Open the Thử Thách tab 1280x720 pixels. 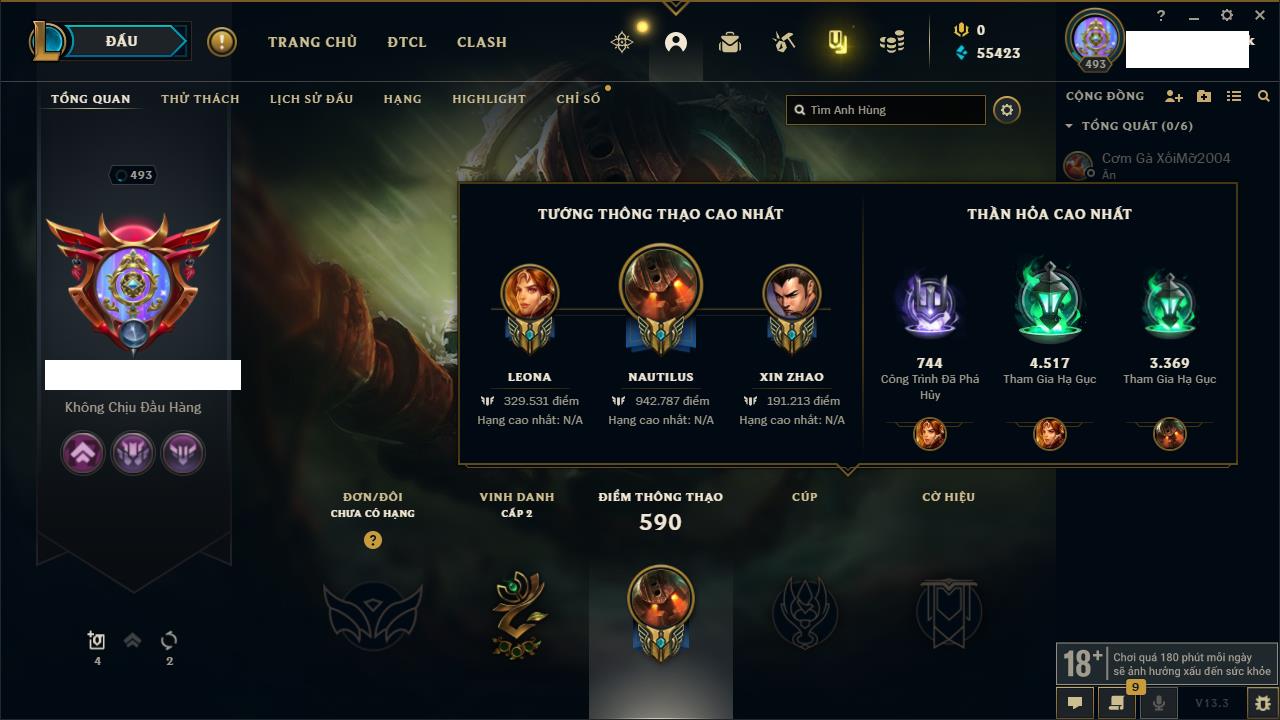pyautogui.click(x=200, y=99)
